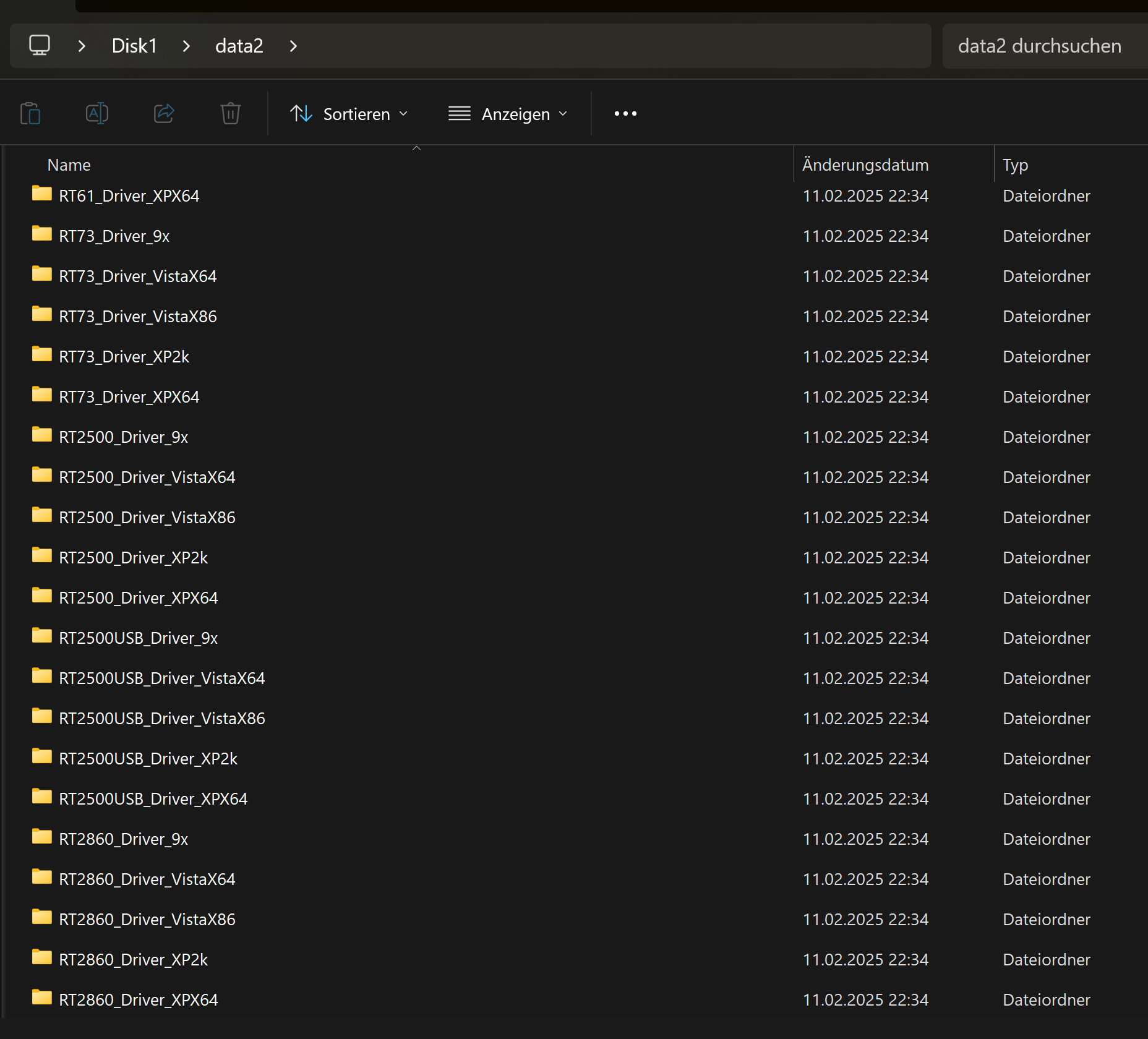Viewport: 1148px width, 1039px height.
Task: Select the RT73_Driver_XP2k folder icon
Action: pos(42,354)
